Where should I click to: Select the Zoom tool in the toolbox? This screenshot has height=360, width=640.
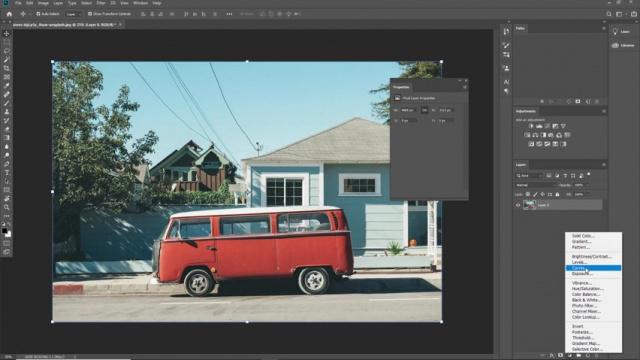(7, 207)
